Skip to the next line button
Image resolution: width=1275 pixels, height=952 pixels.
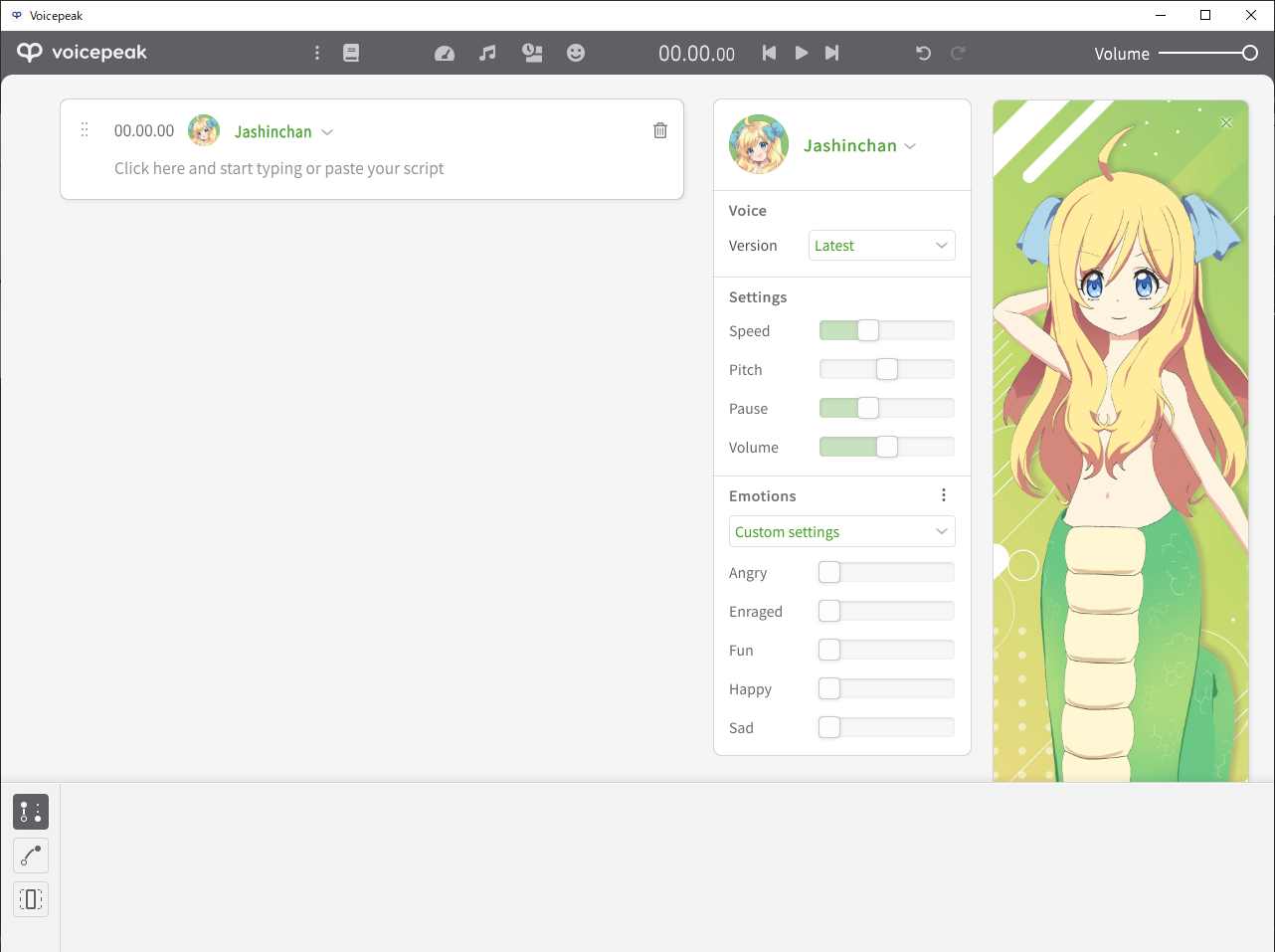(832, 53)
